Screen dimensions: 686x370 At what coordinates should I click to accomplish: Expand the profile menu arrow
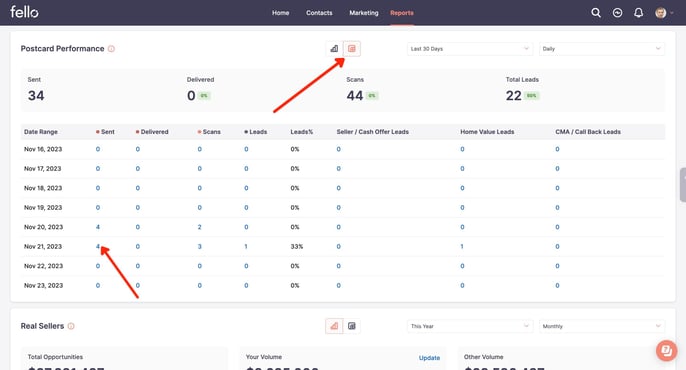pyautogui.click(x=672, y=13)
